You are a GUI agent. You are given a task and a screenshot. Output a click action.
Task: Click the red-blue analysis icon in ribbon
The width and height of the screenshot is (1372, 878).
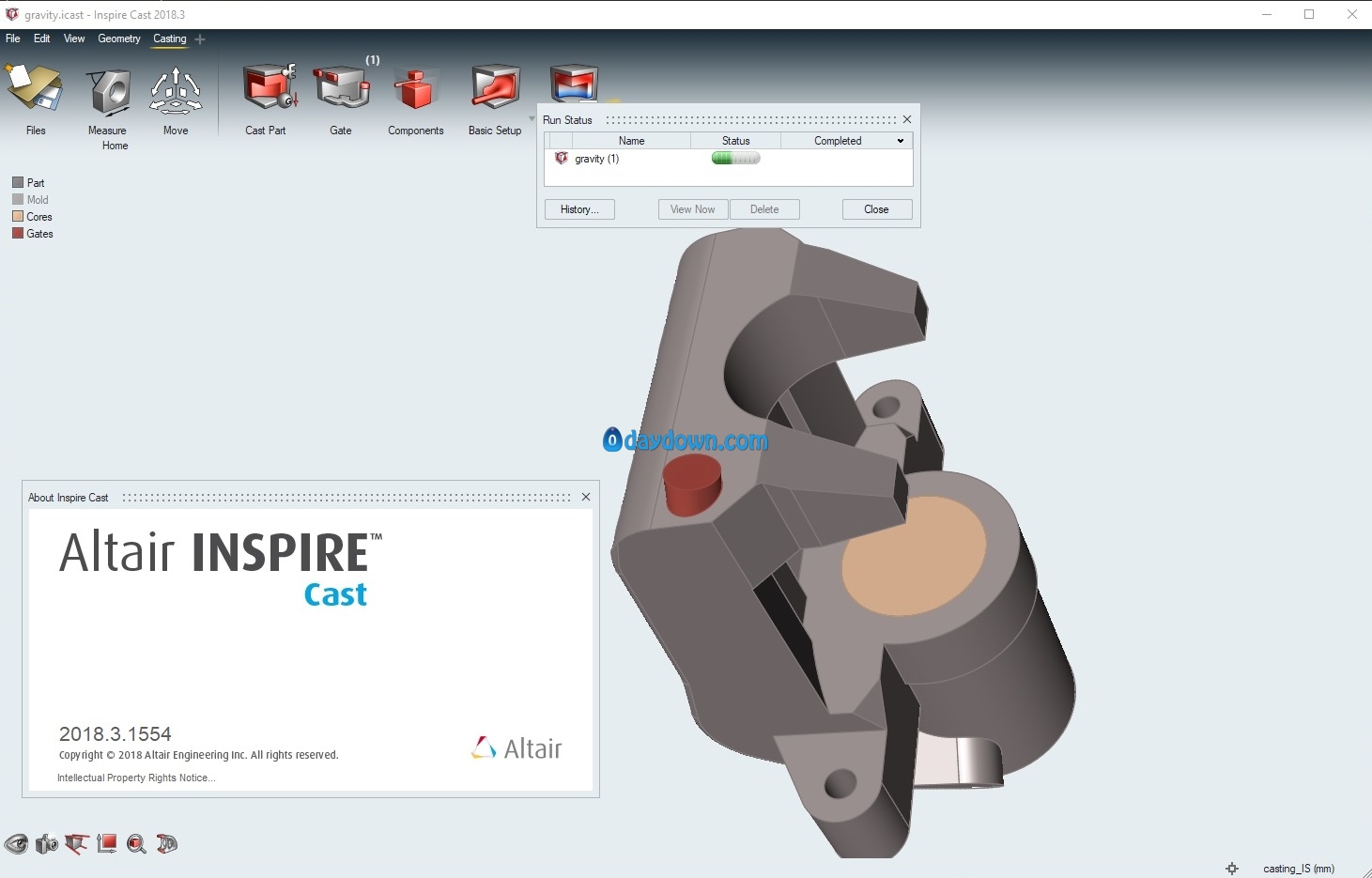pyautogui.click(x=574, y=83)
